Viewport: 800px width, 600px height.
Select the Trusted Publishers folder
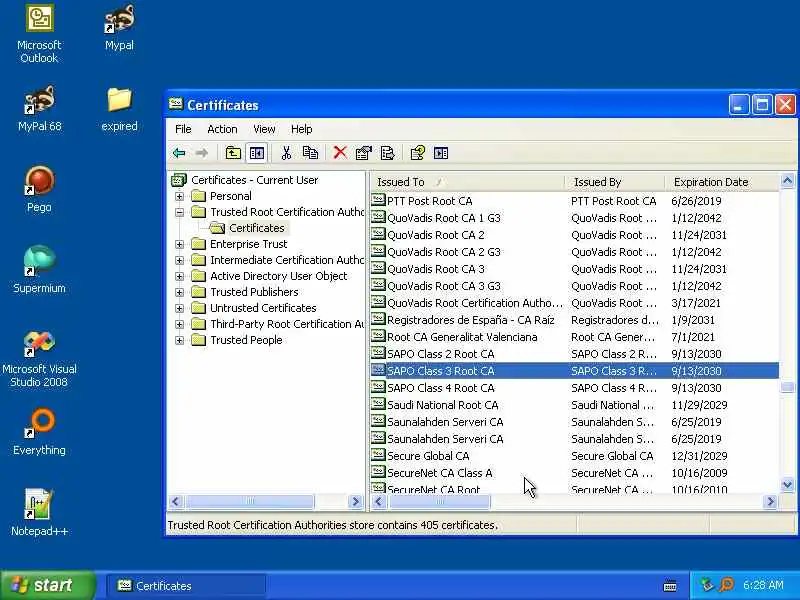[254, 292]
